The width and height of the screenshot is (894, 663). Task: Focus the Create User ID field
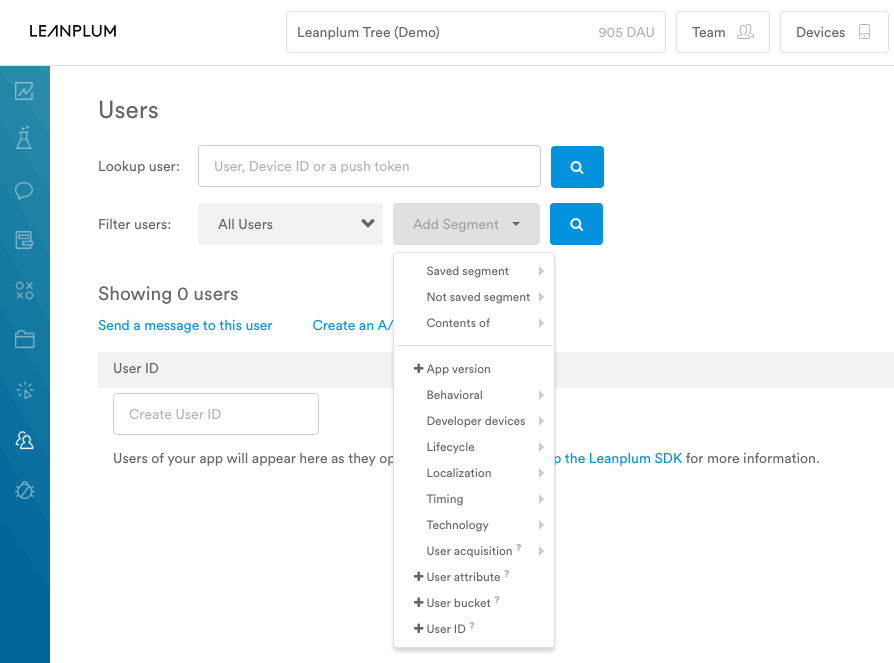216,414
